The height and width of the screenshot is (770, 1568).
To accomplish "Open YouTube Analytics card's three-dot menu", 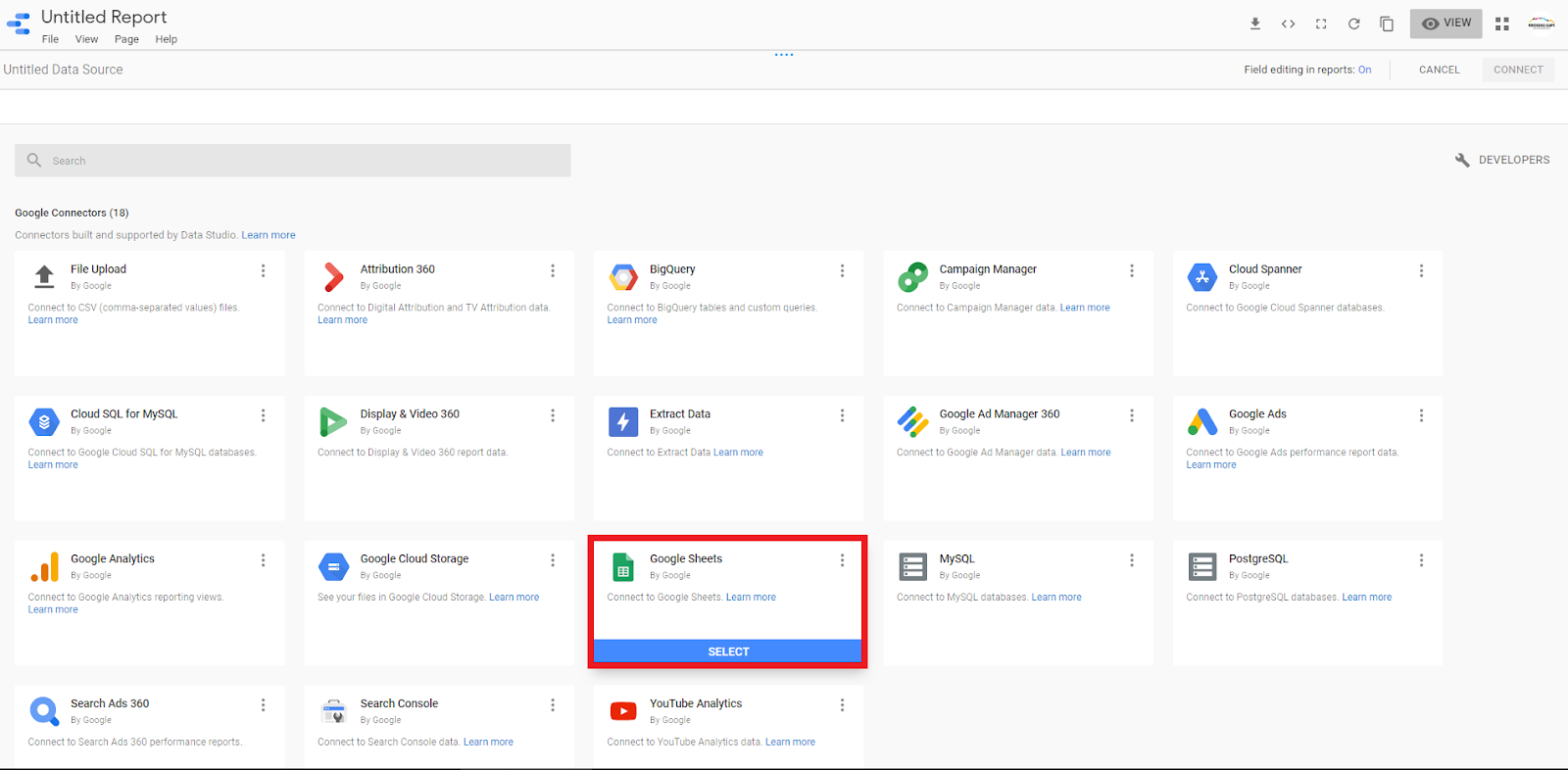I will click(x=842, y=705).
